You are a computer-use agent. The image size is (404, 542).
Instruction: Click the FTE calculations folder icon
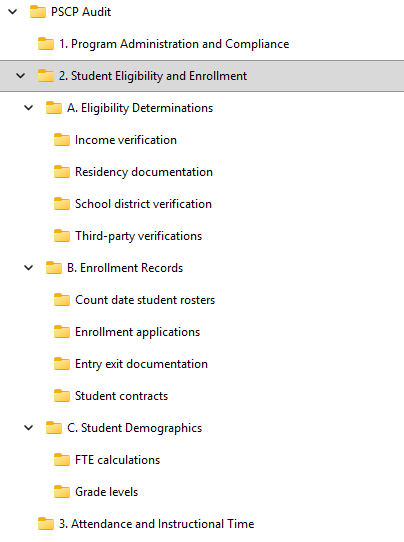(62, 460)
